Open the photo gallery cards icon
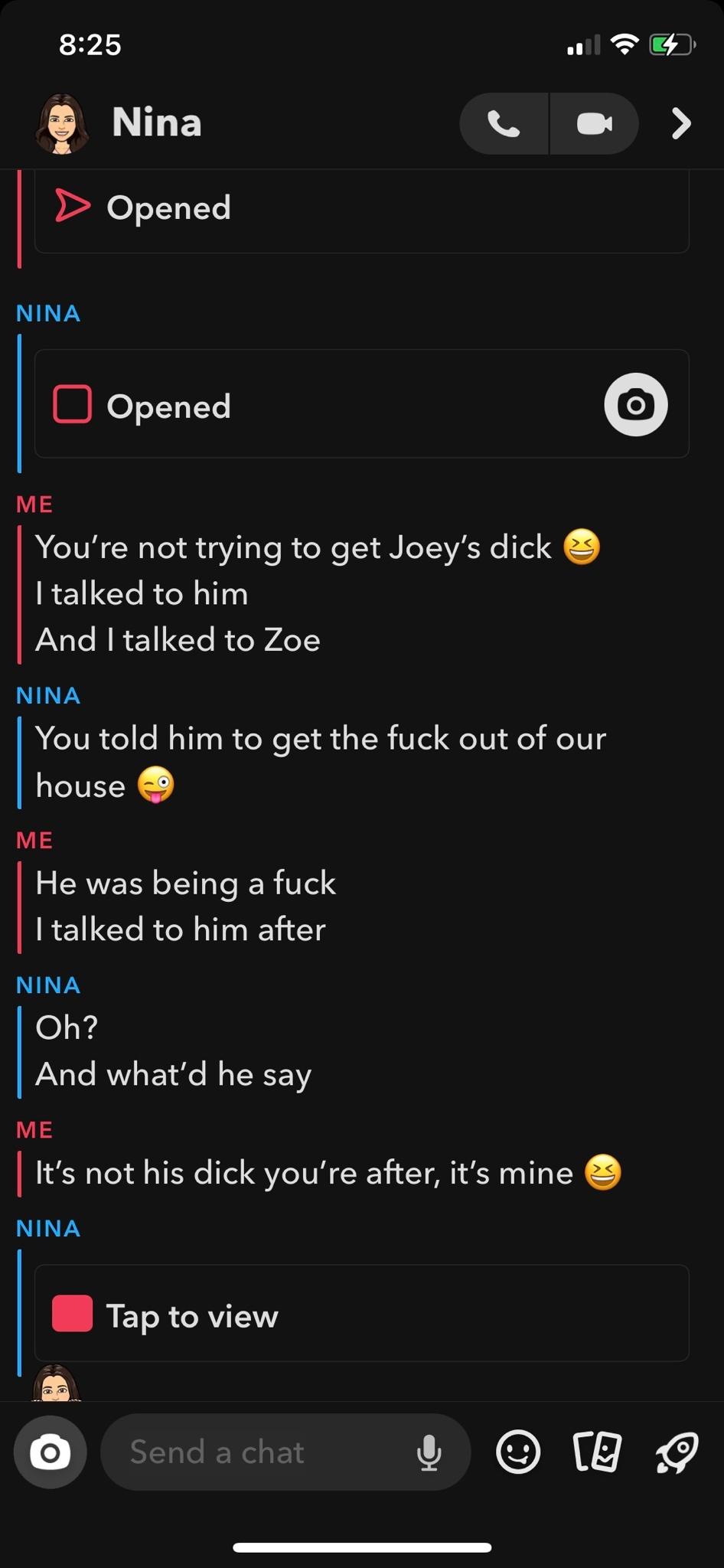 tap(597, 1452)
